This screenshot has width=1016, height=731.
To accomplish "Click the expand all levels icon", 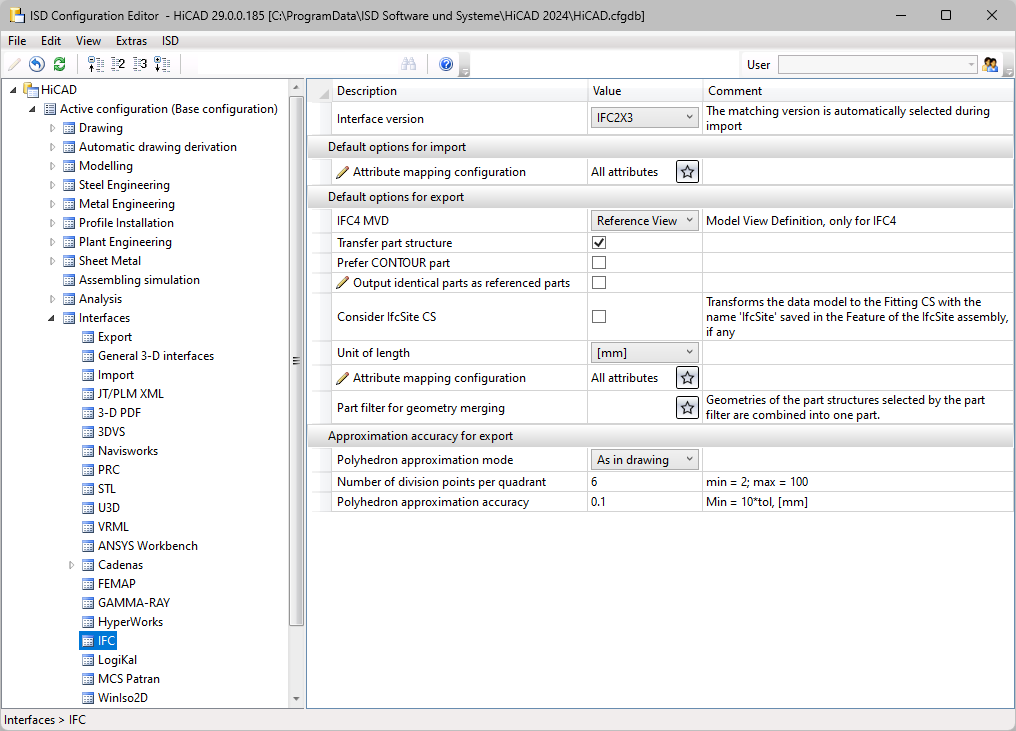I will pos(162,64).
